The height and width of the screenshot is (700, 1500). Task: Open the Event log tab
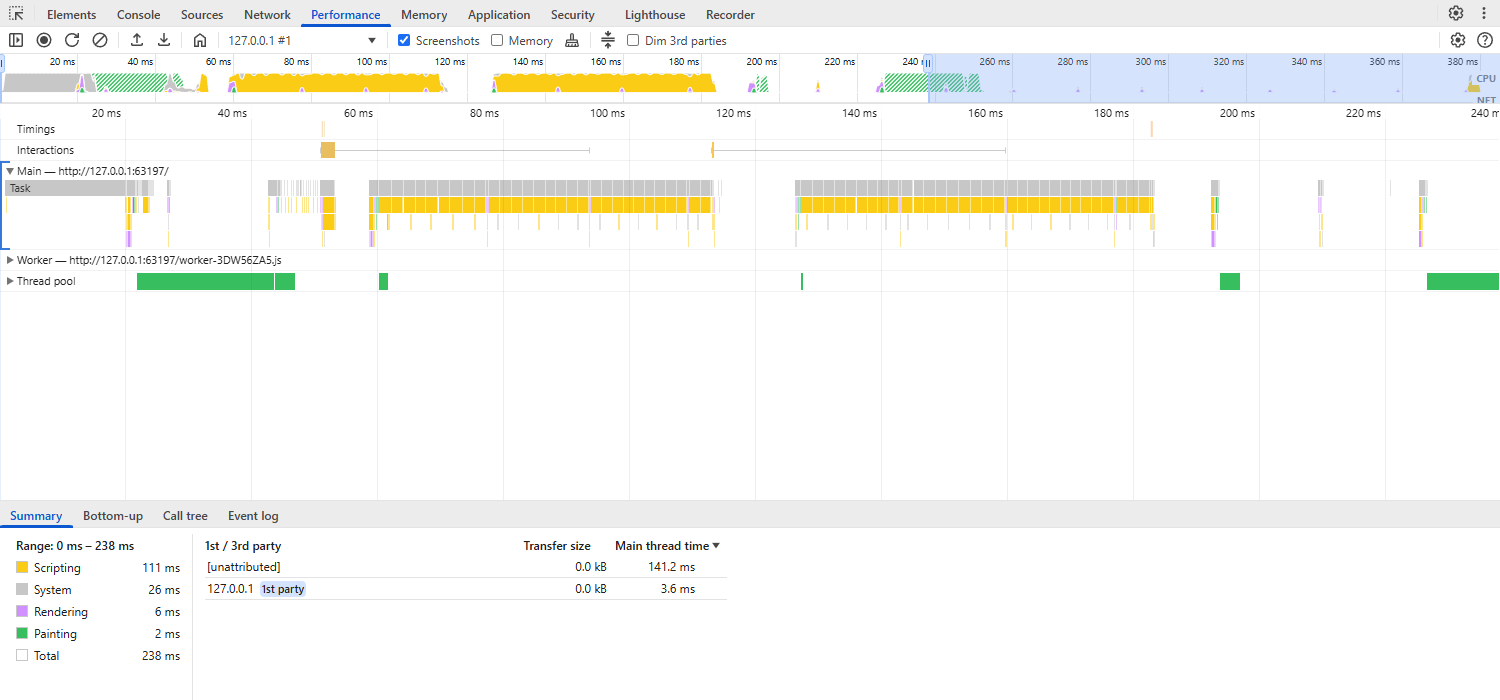coord(253,516)
